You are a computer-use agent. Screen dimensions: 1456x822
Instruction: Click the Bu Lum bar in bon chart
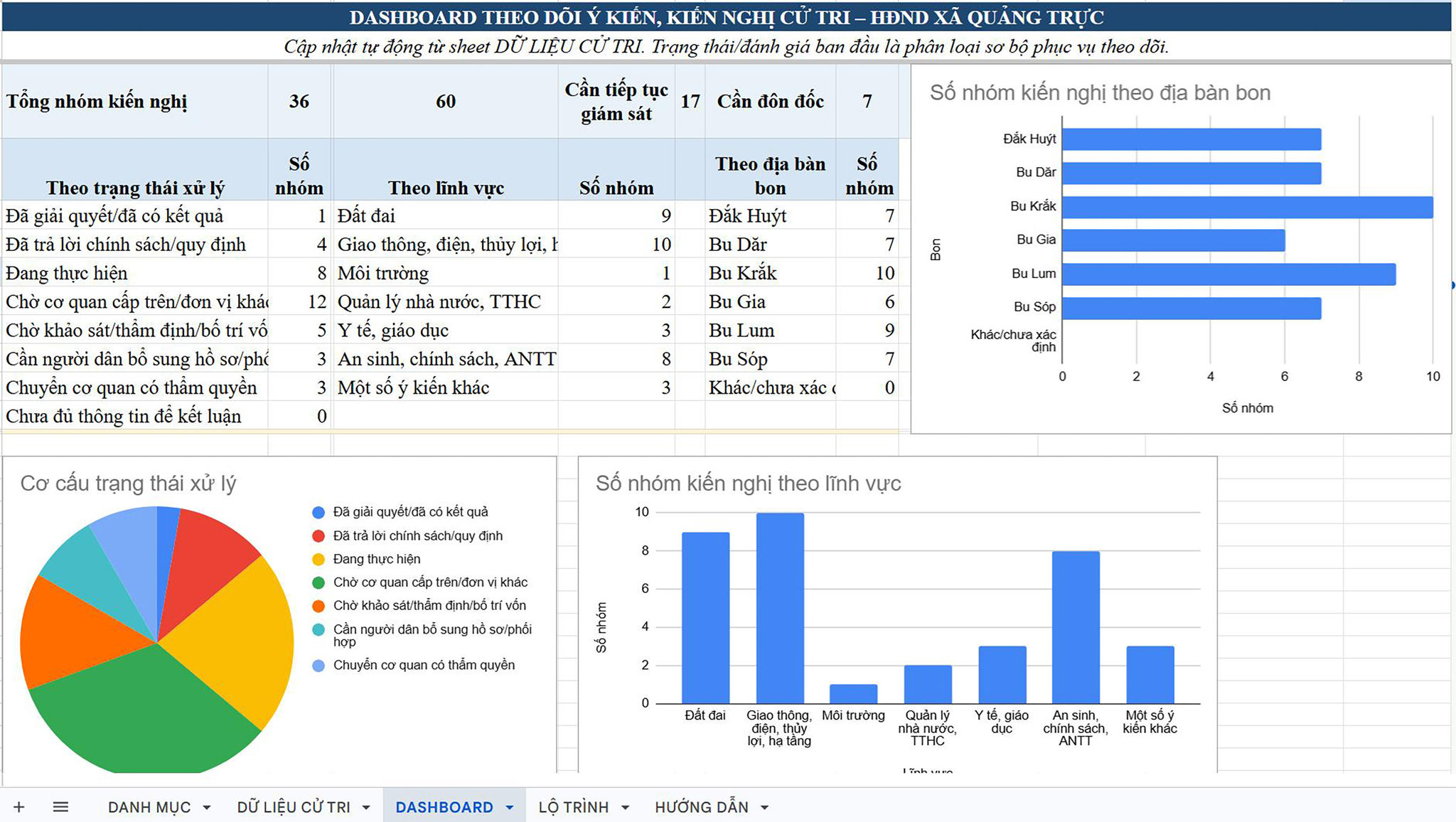[x=1229, y=274]
